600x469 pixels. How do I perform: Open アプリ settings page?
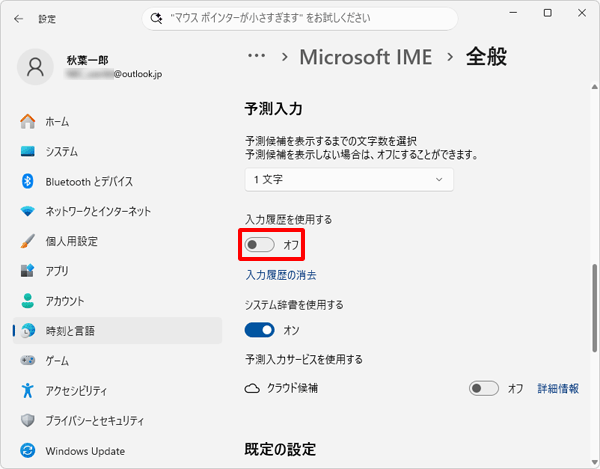click(117, 271)
